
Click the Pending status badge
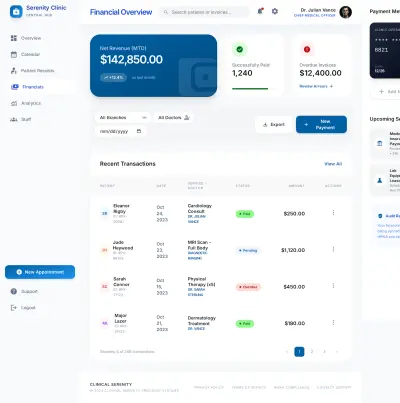[248, 250]
